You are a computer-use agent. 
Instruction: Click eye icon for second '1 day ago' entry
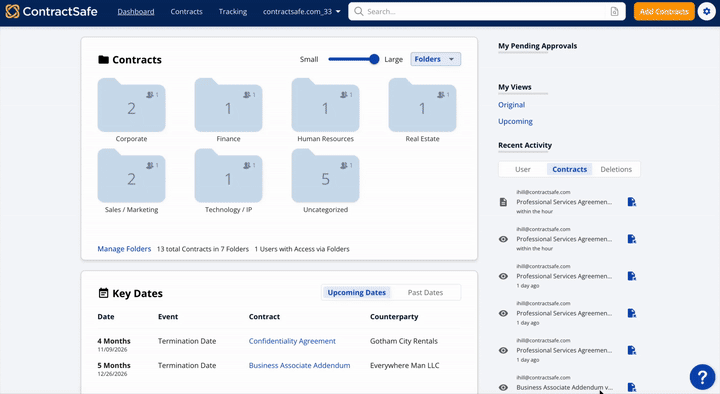pos(503,314)
